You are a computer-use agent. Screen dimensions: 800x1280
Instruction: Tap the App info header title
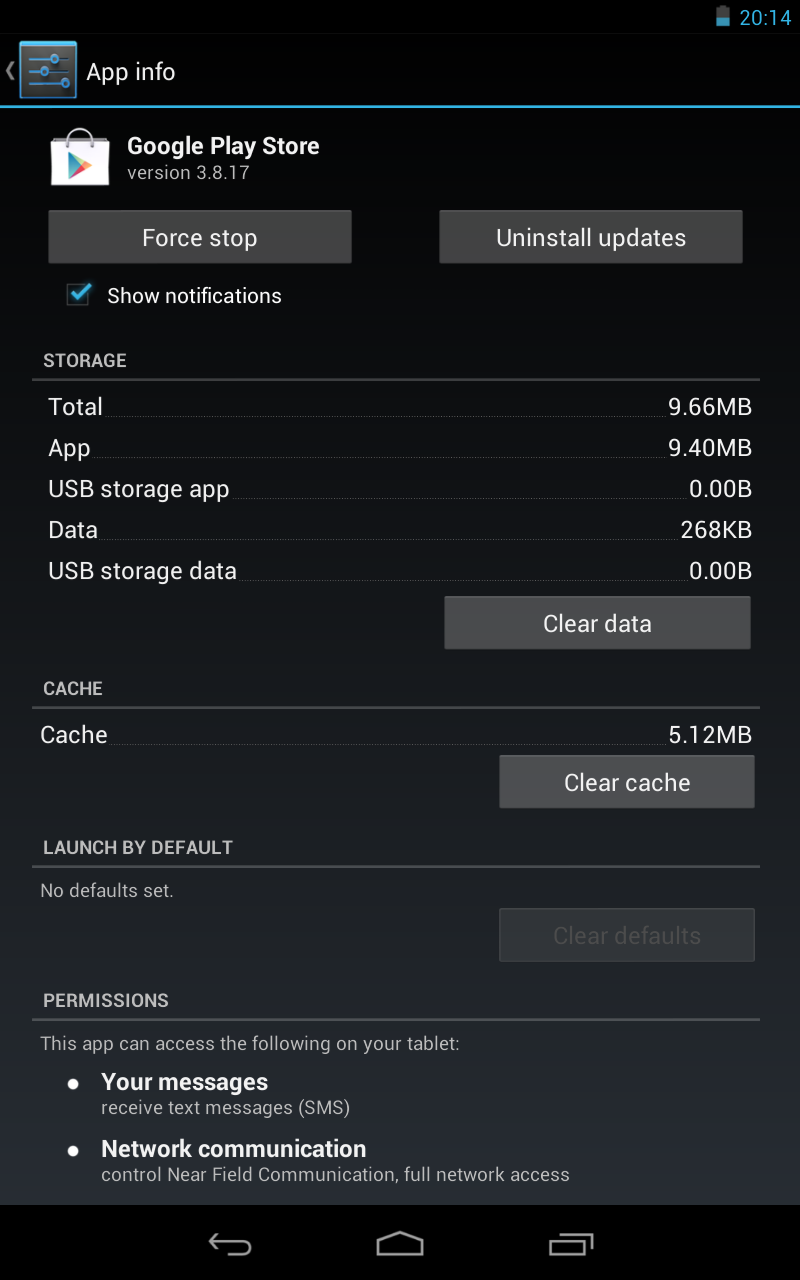[131, 72]
